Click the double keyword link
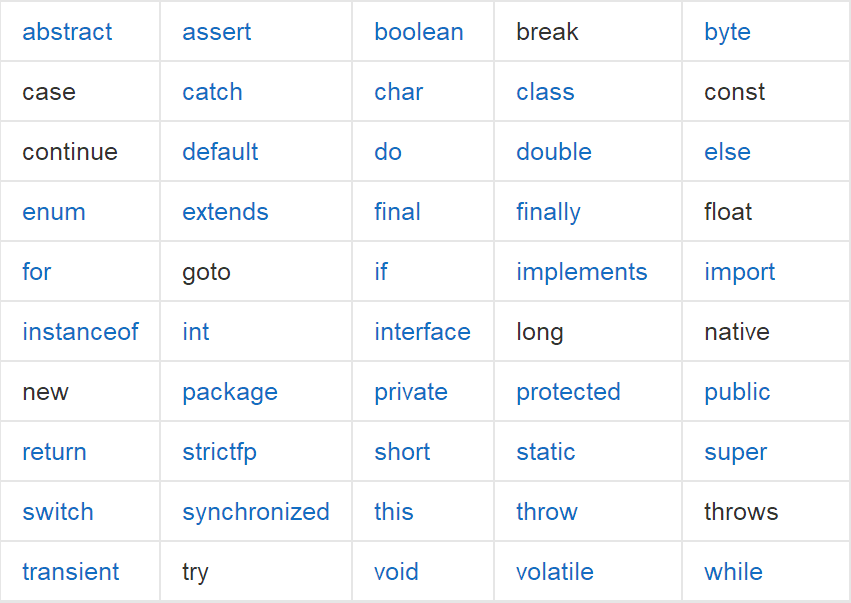This screenshot has width=851, height=603. pos(554,151)
